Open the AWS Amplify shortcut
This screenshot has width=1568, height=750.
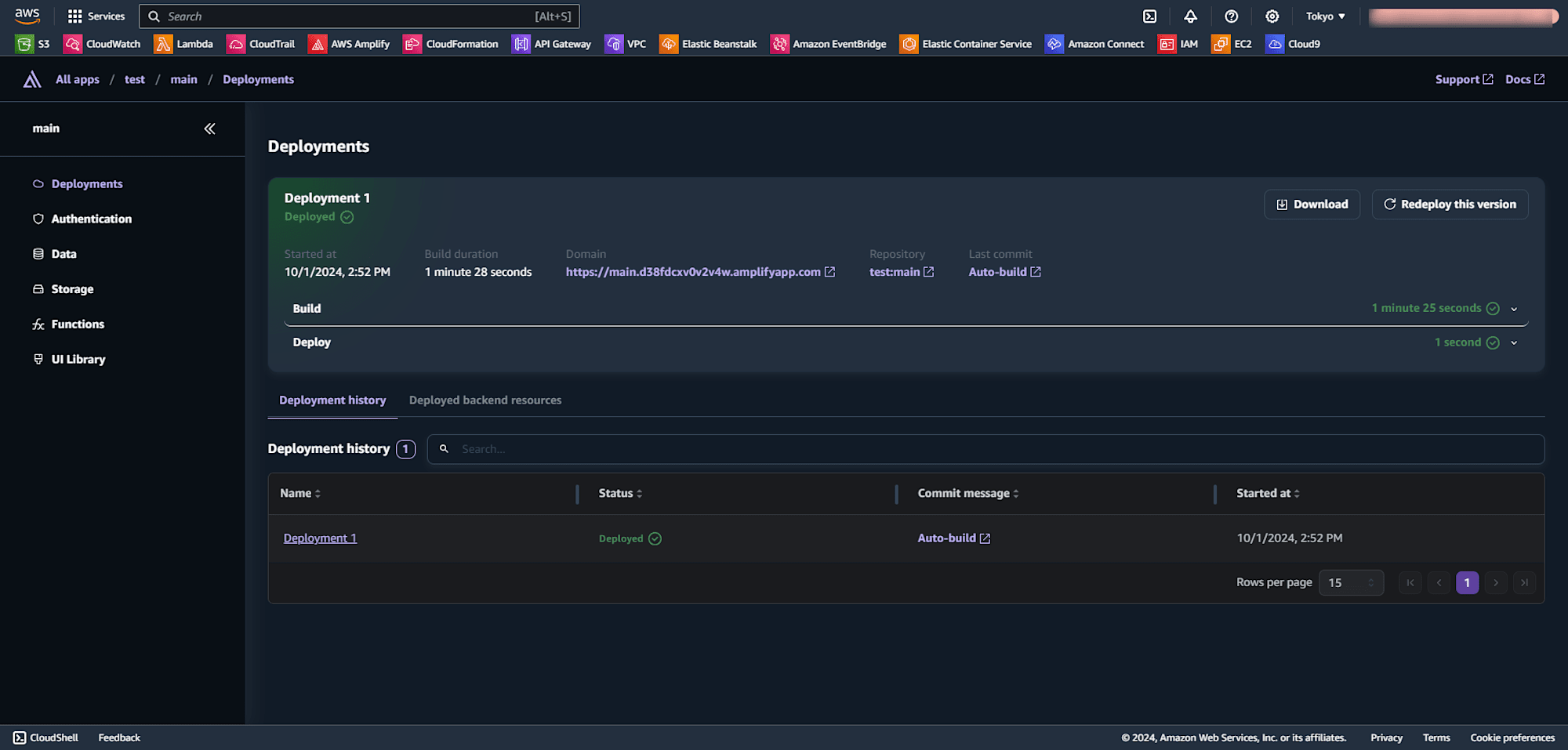click(x=350, y=44)
